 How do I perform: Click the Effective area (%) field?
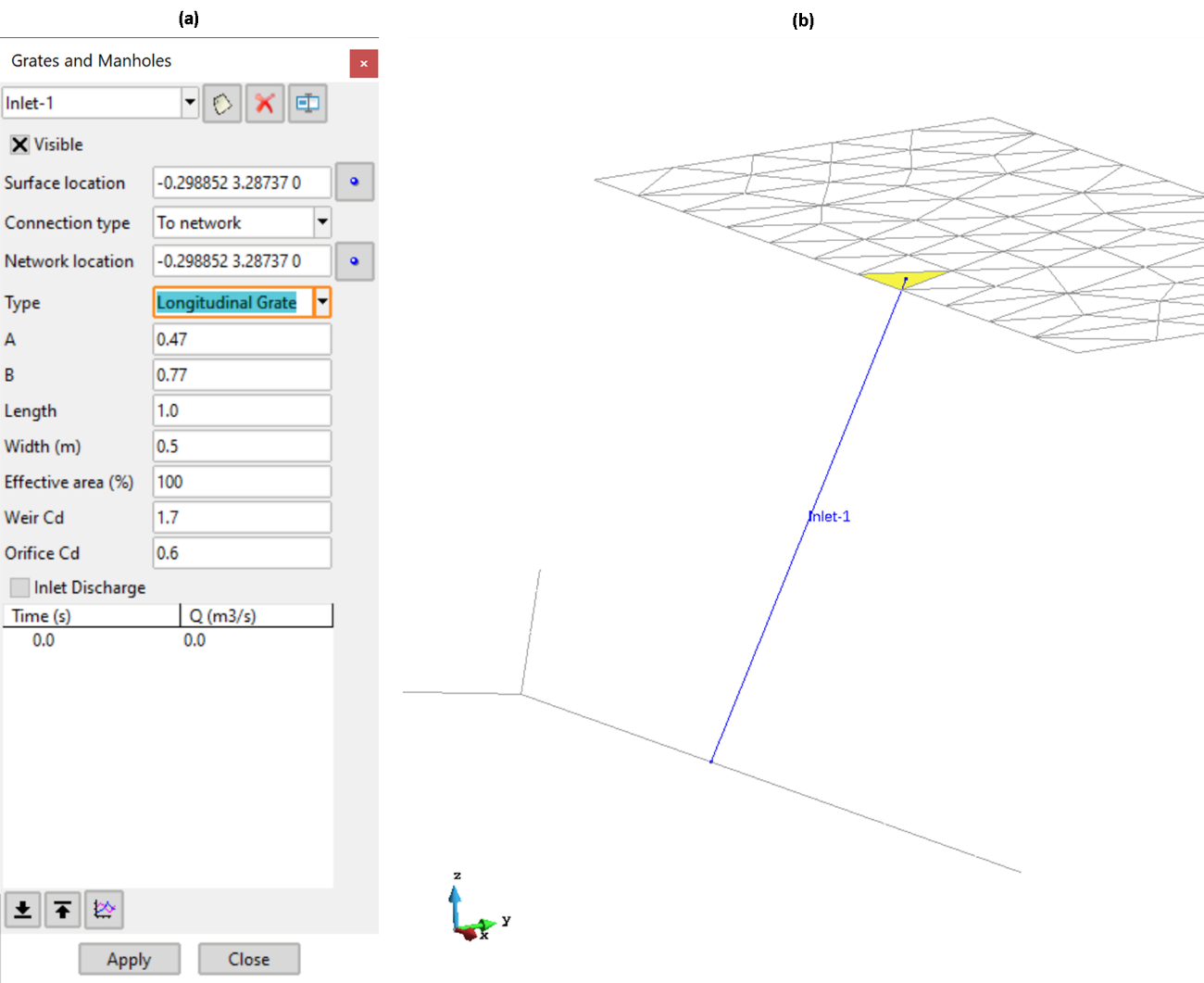click(x=241, y=482)
